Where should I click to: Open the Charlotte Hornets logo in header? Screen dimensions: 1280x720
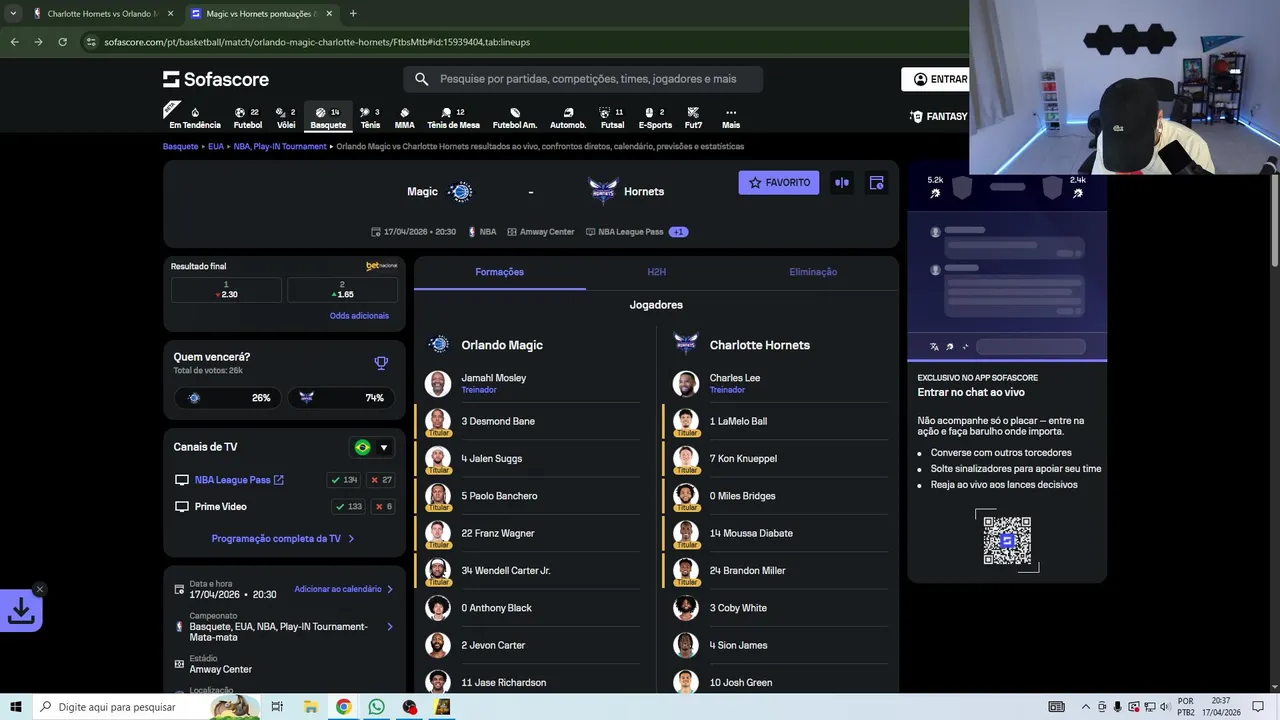(603, 192)
